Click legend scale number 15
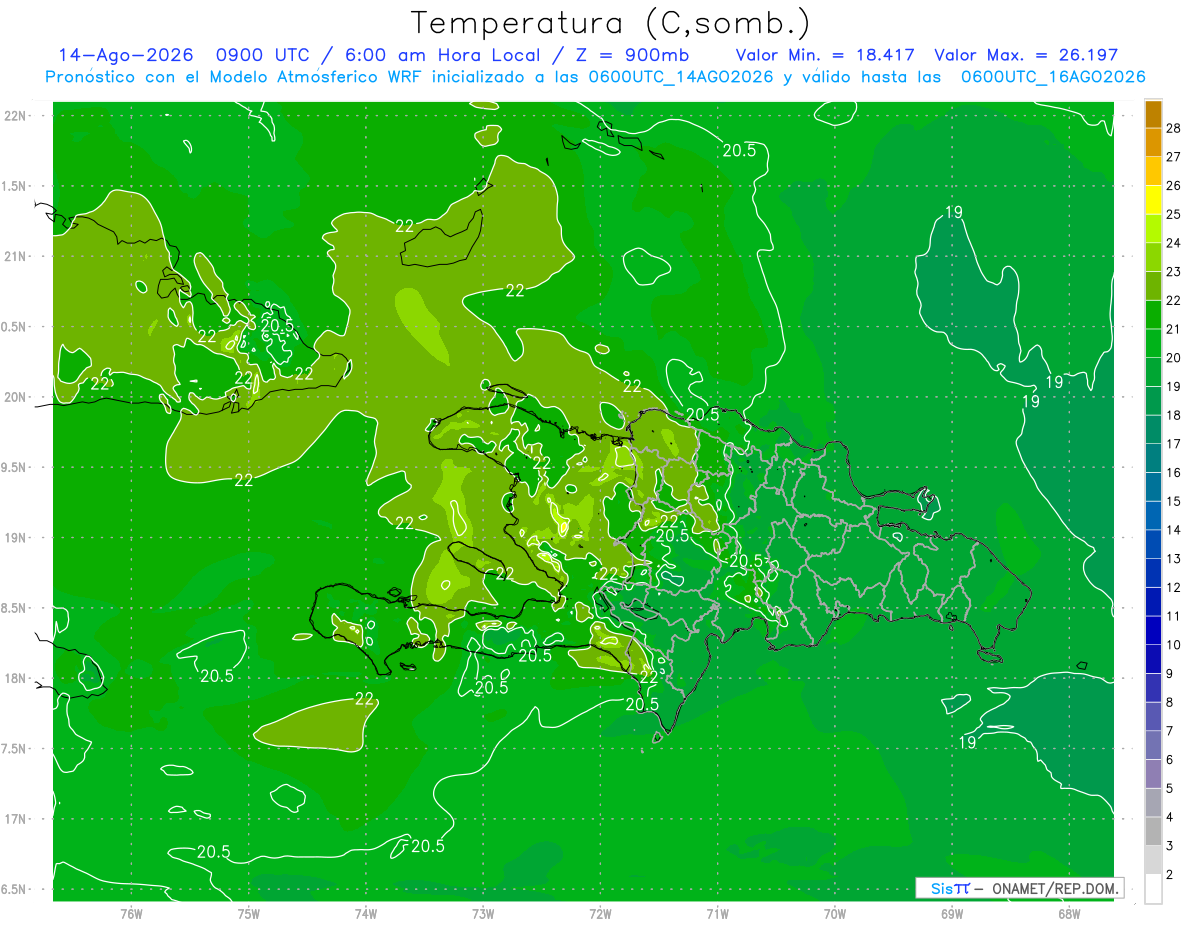 (x=1174, y=501)
